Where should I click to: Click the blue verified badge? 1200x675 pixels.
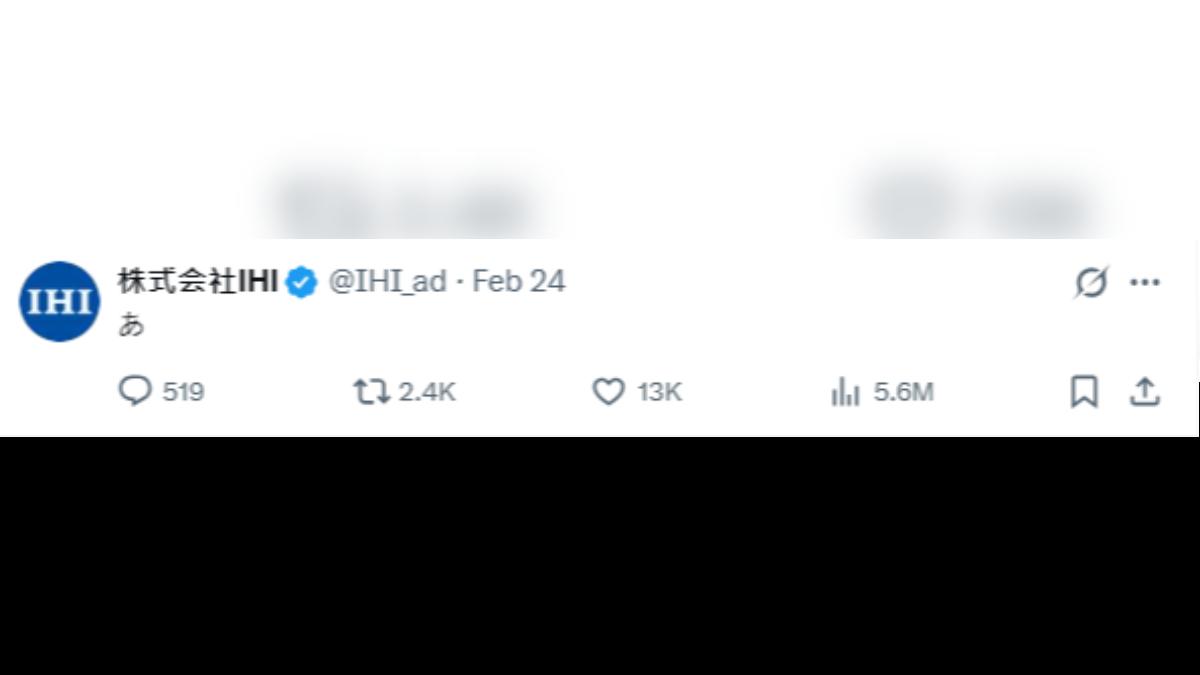coord(302,283)
